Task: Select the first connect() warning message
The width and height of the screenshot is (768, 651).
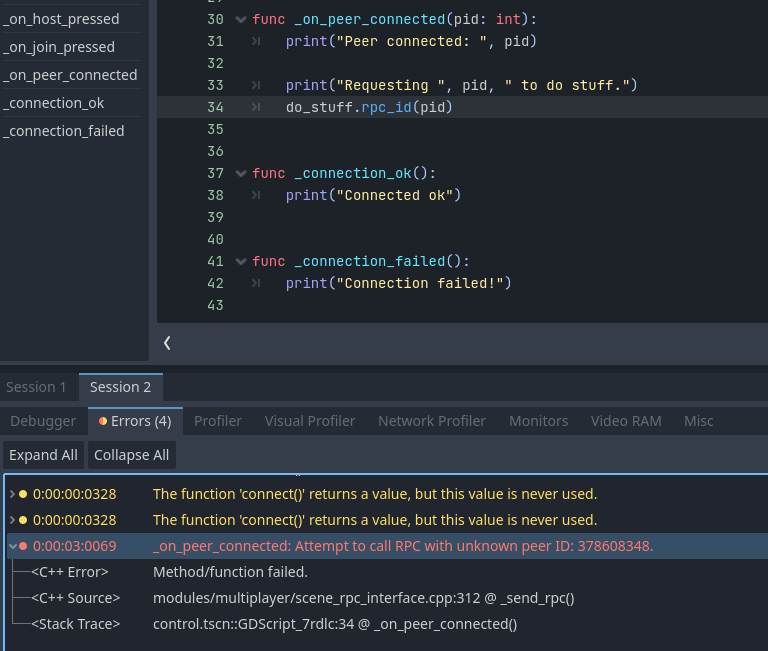Action: point(375,494)
